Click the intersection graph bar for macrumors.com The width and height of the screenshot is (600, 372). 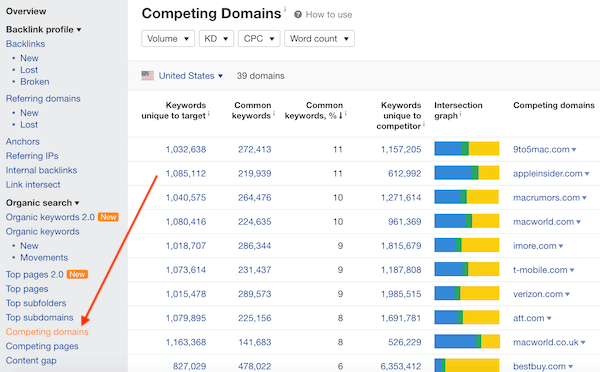pos(466,197)
